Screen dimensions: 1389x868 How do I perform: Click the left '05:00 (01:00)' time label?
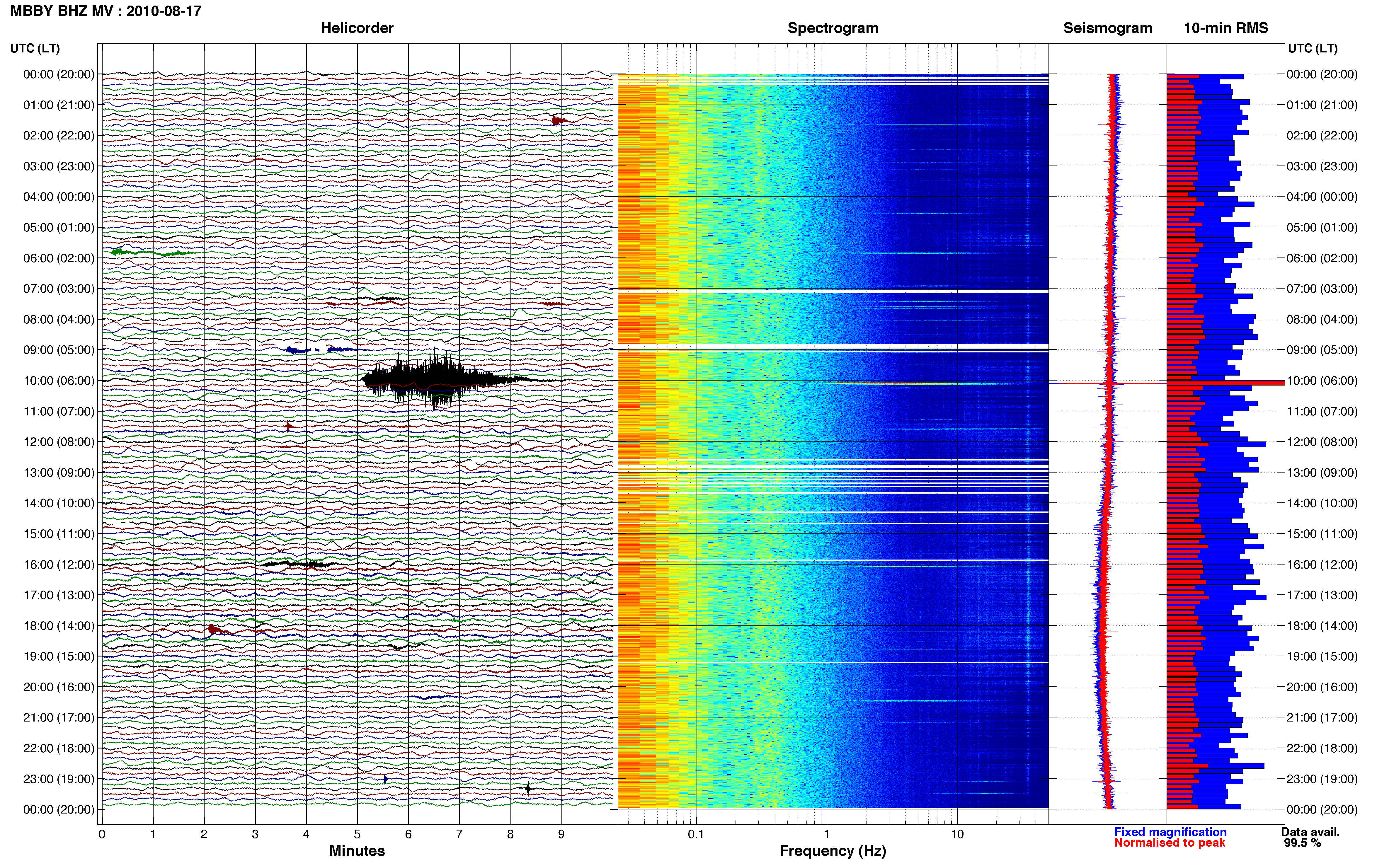[x=59, y=227]
